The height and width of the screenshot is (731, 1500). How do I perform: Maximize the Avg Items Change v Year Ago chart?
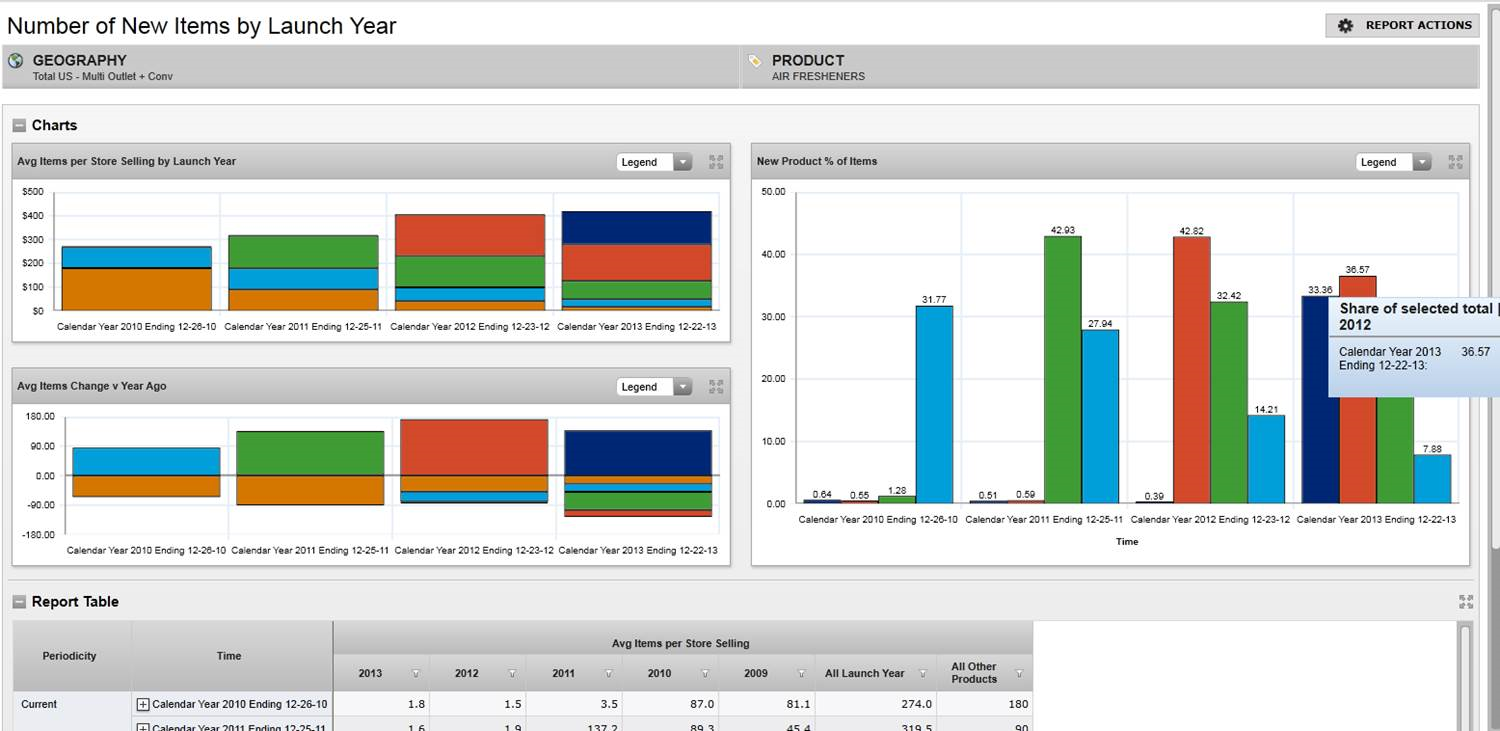point(716,387)
